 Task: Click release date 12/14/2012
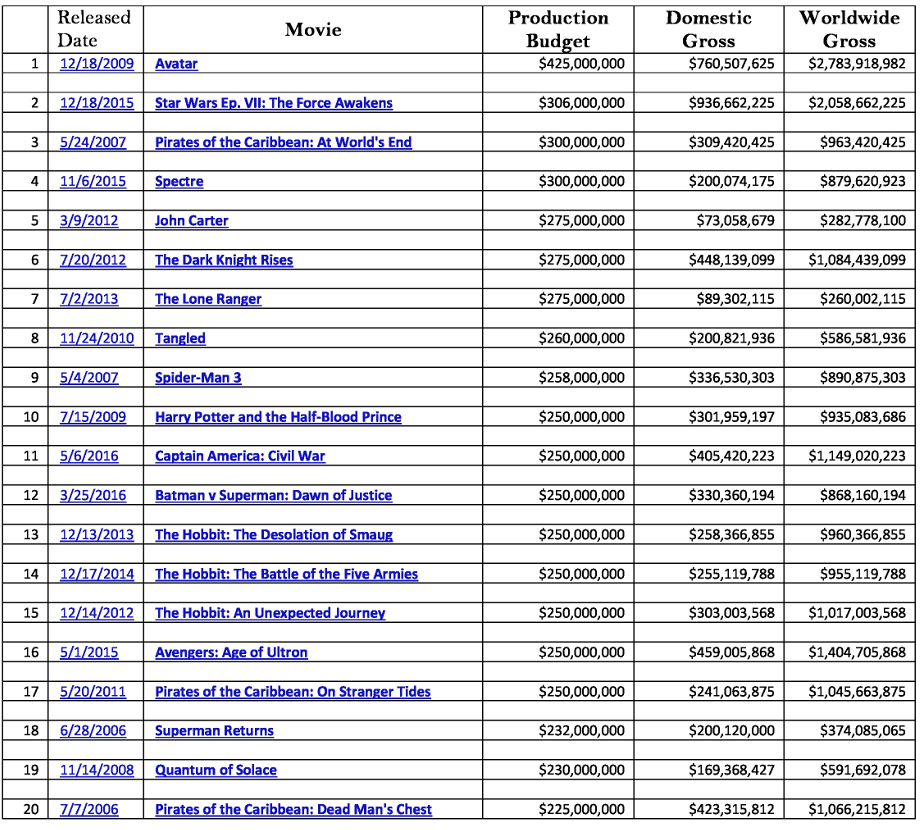(97, 612)
